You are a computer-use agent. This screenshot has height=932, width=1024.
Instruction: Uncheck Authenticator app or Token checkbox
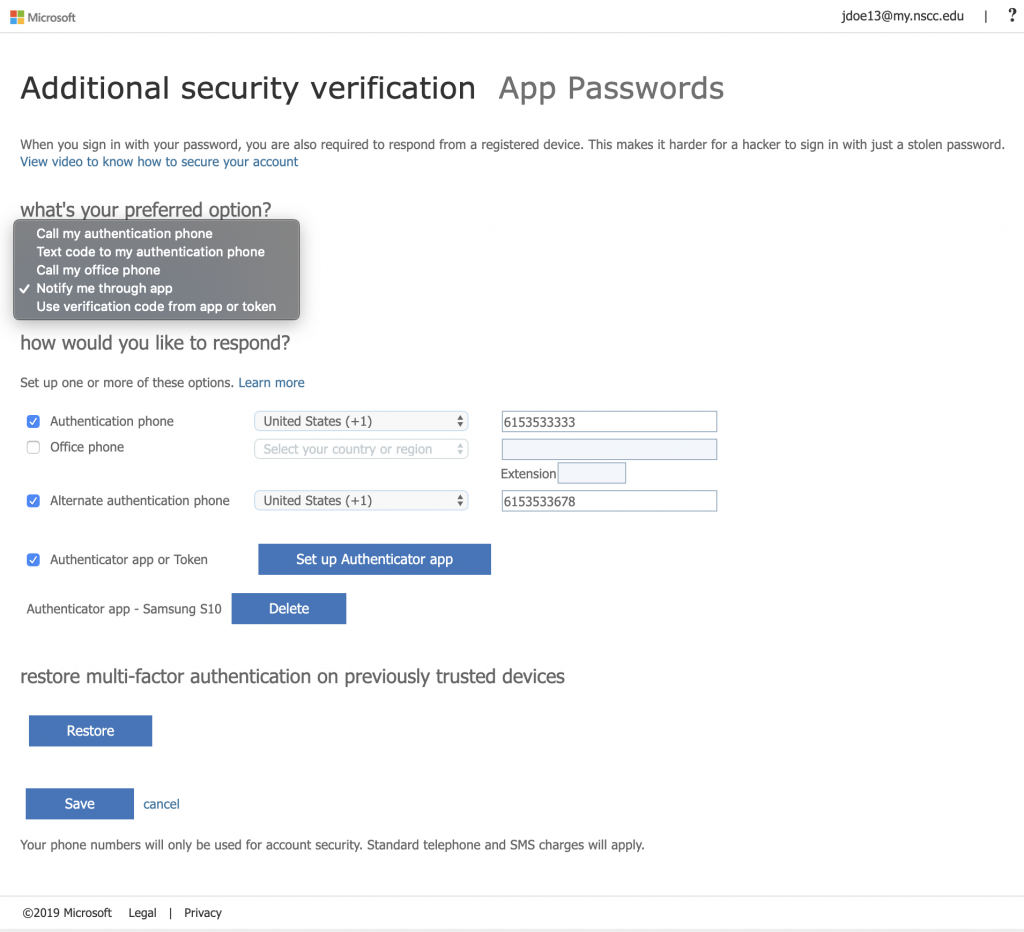33,560
